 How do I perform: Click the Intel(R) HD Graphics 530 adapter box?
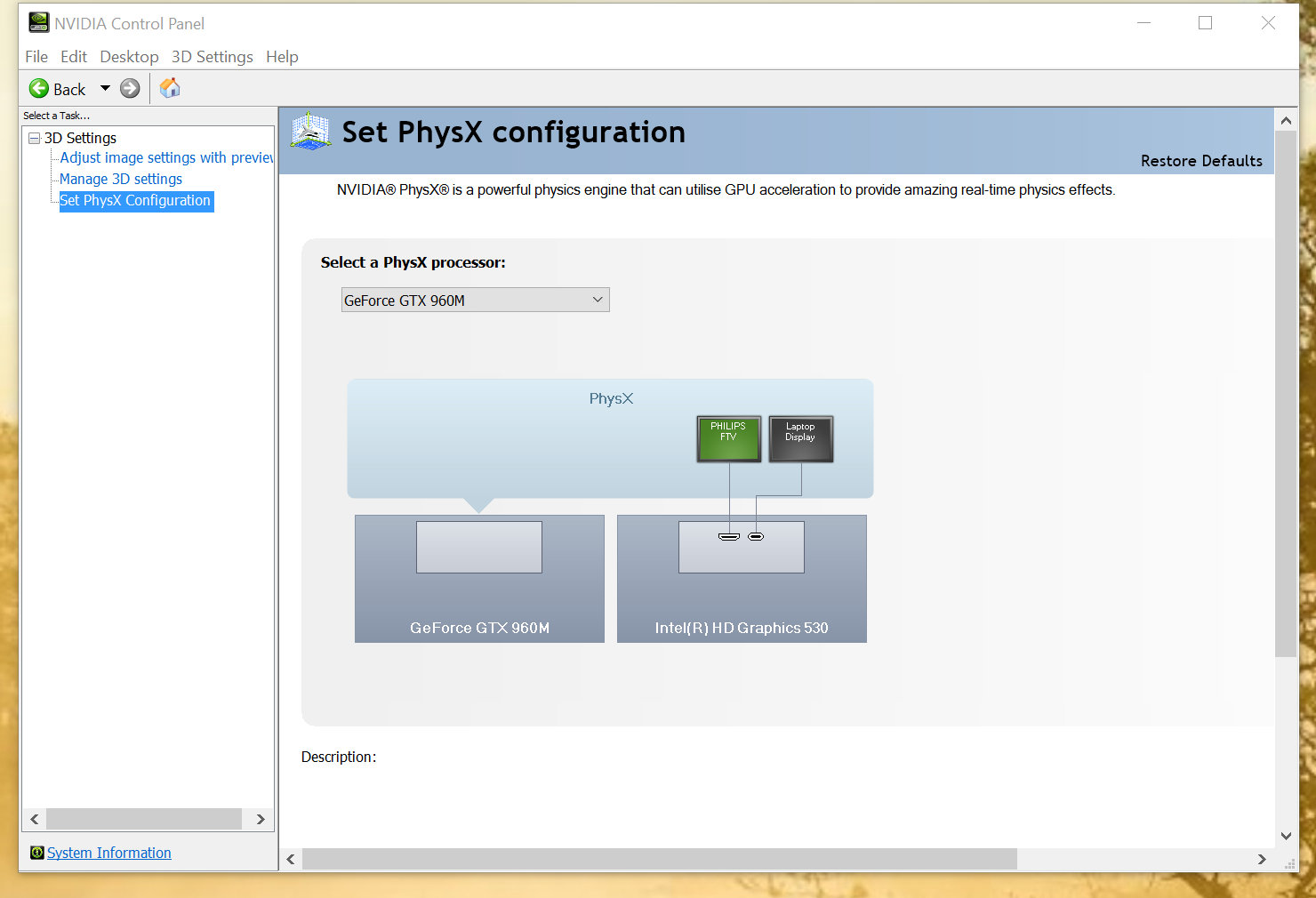[742, 579]
